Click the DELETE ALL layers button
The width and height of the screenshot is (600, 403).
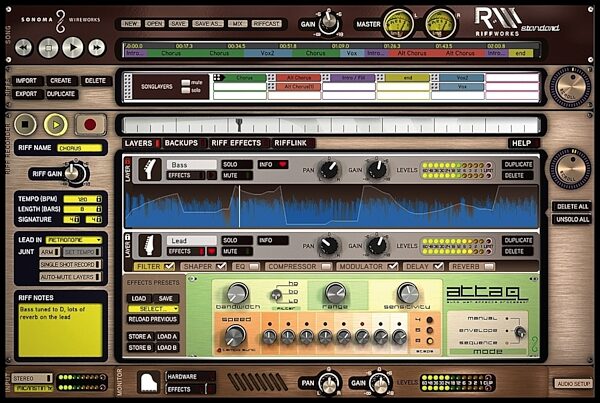click(572, 206)
